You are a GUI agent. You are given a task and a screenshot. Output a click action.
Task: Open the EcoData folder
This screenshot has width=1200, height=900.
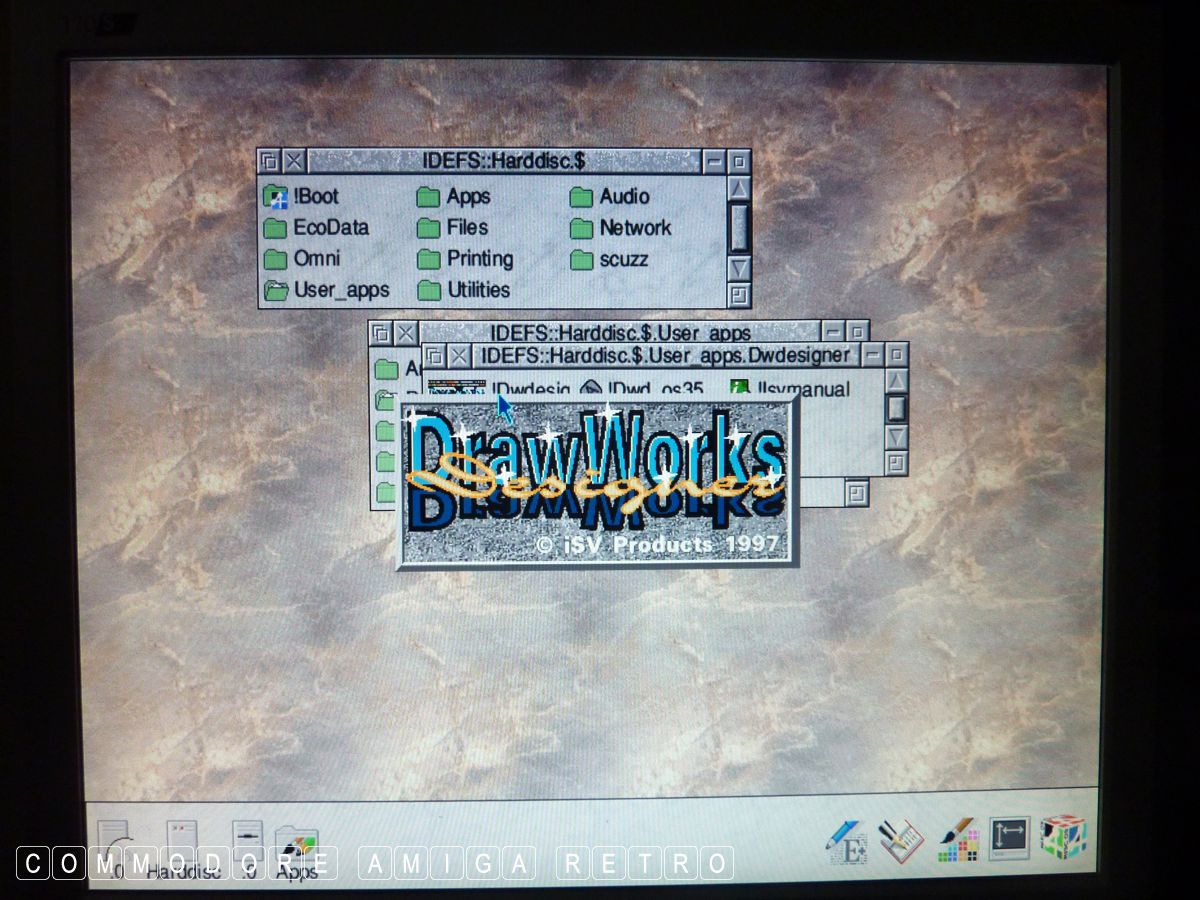276,228
